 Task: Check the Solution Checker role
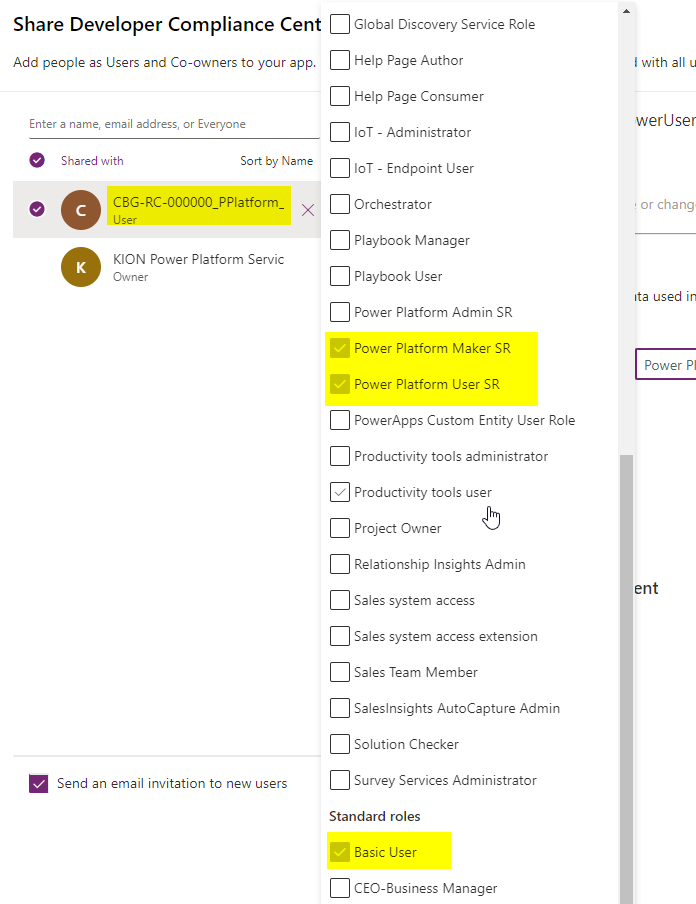339,744
